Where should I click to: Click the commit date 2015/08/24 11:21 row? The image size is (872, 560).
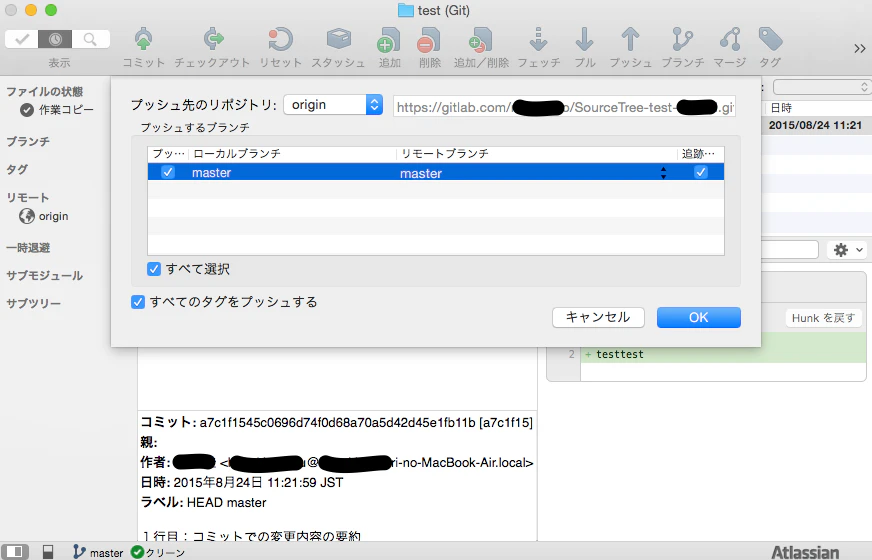(815, 125)
